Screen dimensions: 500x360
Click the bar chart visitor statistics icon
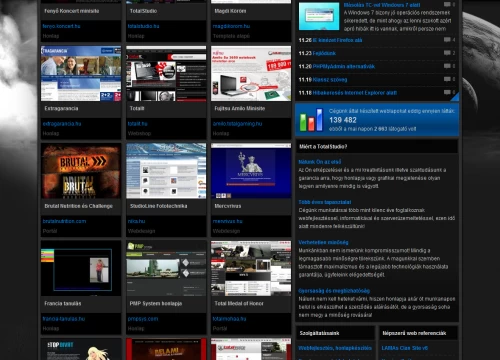311,119
